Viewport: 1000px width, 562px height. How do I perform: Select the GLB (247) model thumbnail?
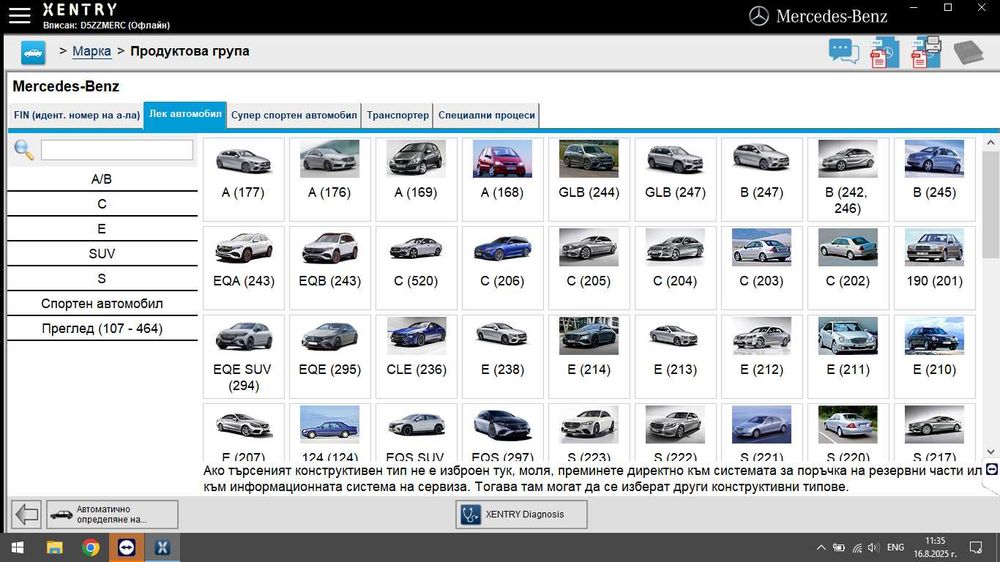pyautogui.click(x=675, y=179)
